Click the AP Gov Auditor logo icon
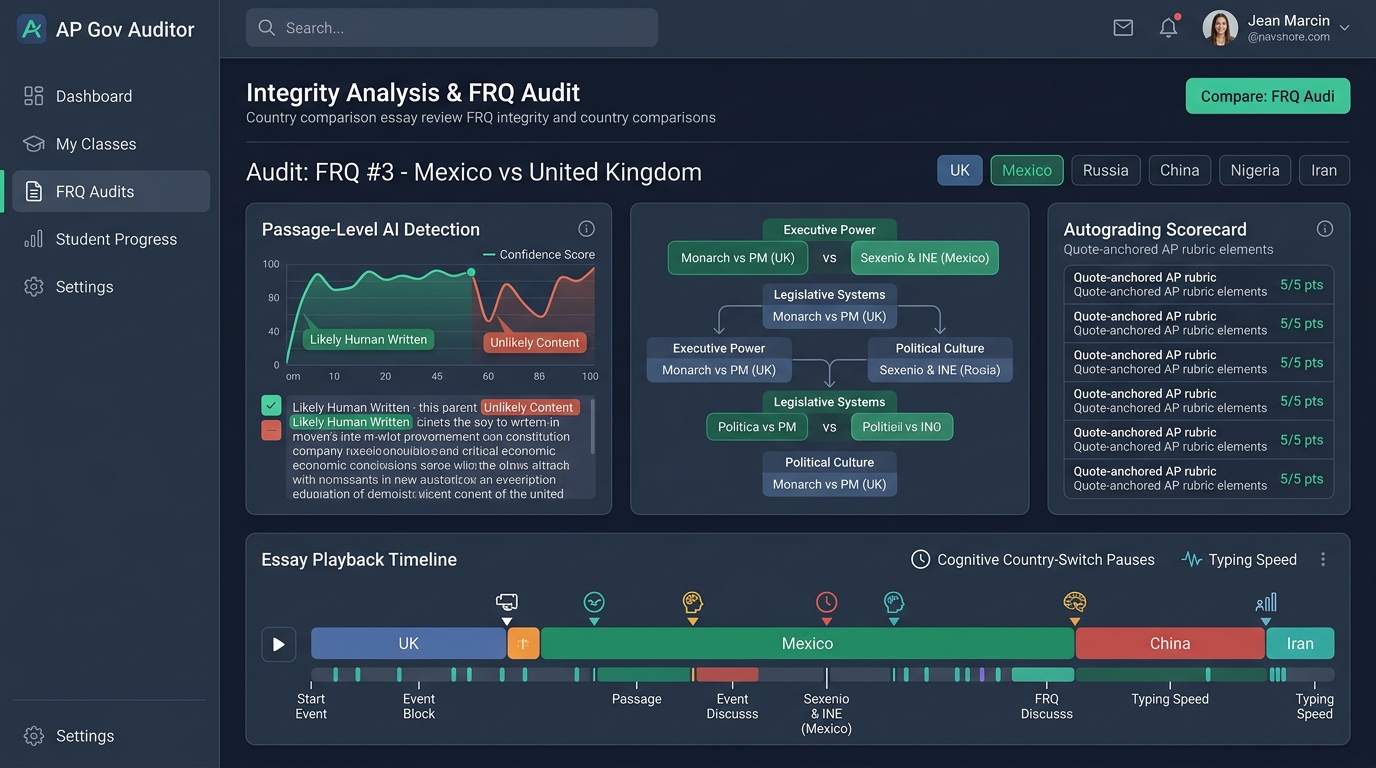Image resolution: width=1376 pixels, height=768 pixels. (32, 29)
